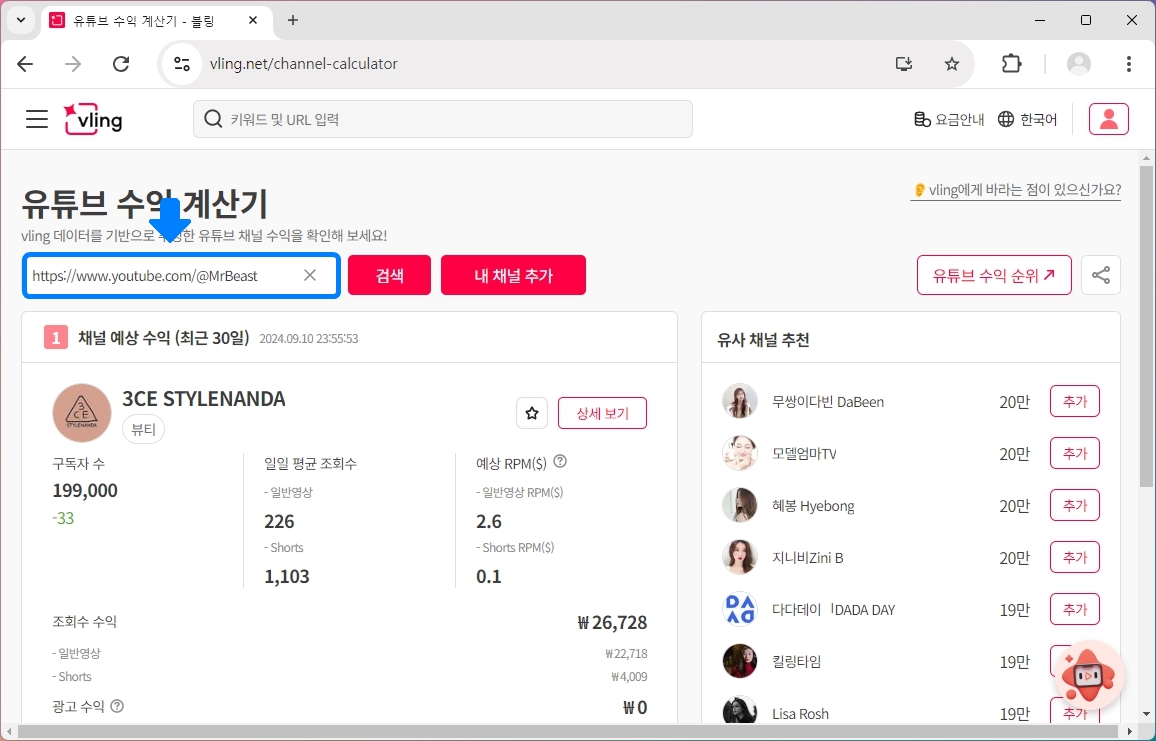
Task: Open the vling feedback link
Action: [x=1017, y=190]
